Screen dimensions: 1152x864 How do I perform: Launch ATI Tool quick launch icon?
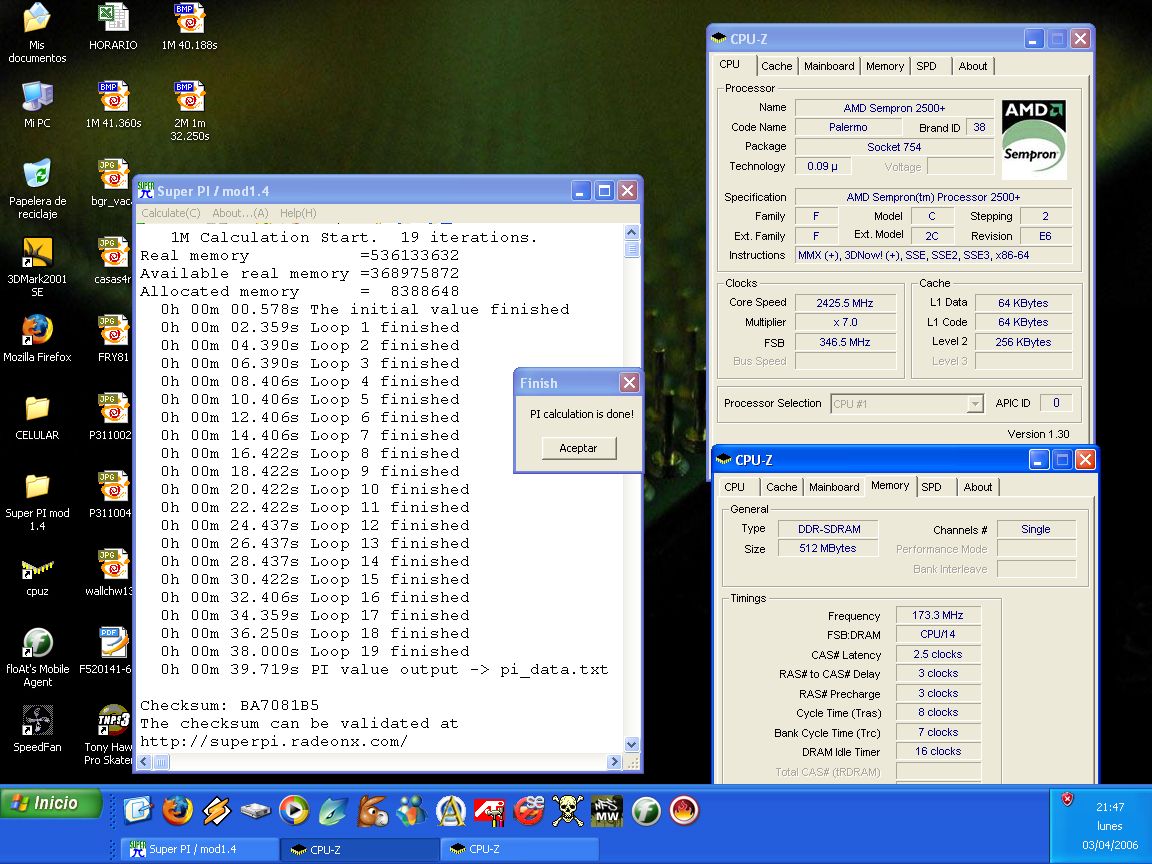point(489,811)
